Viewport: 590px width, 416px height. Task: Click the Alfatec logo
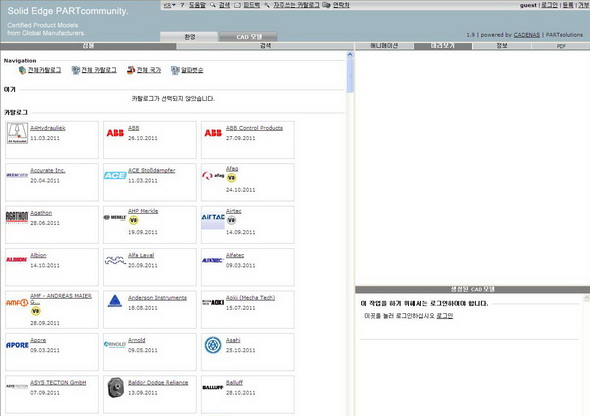coord(213,260)
